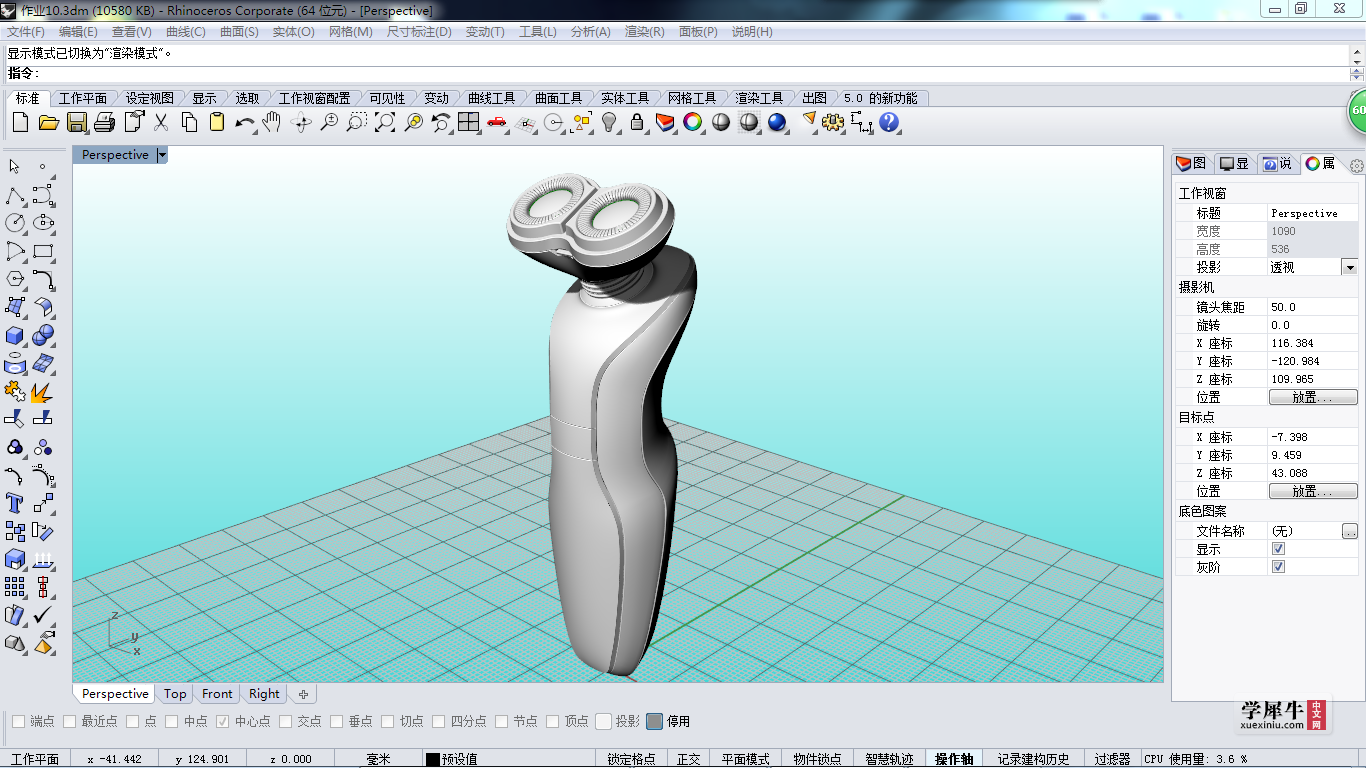
Task: Click the camera 放置... button
Action: 1313,397
